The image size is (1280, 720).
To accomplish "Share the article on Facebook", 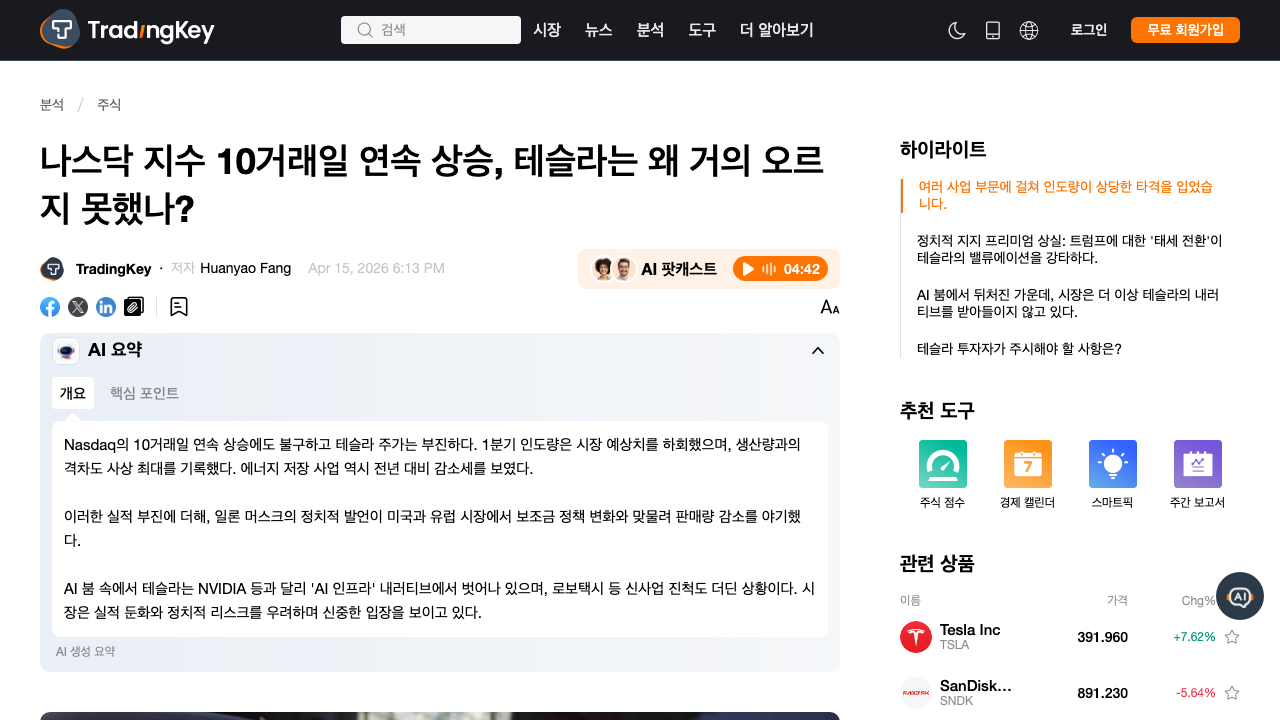I will pos(50,307).
